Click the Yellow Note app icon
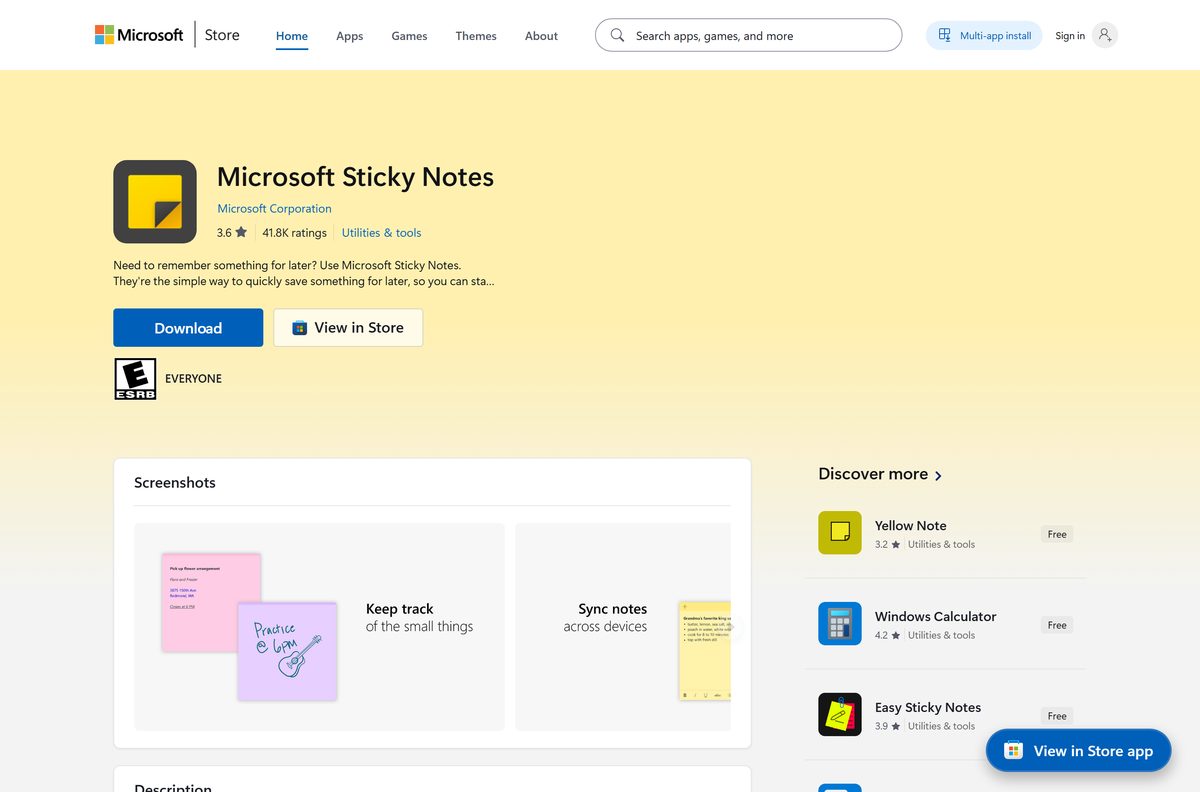1200x792 pixels. pos(839,533)
